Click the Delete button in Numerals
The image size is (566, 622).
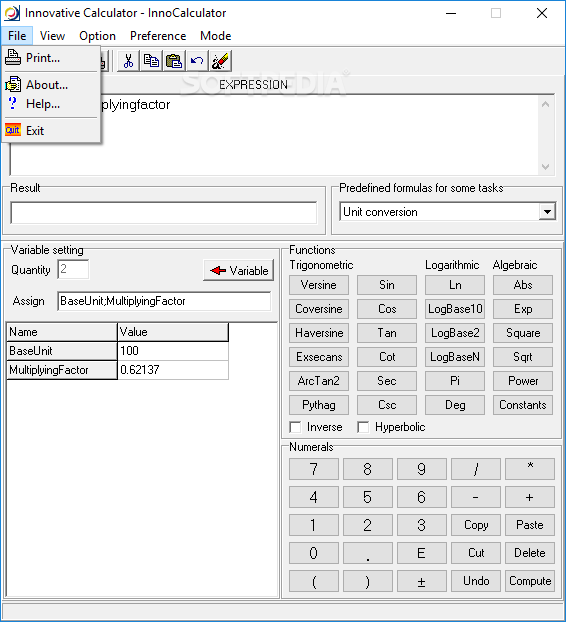530,553
